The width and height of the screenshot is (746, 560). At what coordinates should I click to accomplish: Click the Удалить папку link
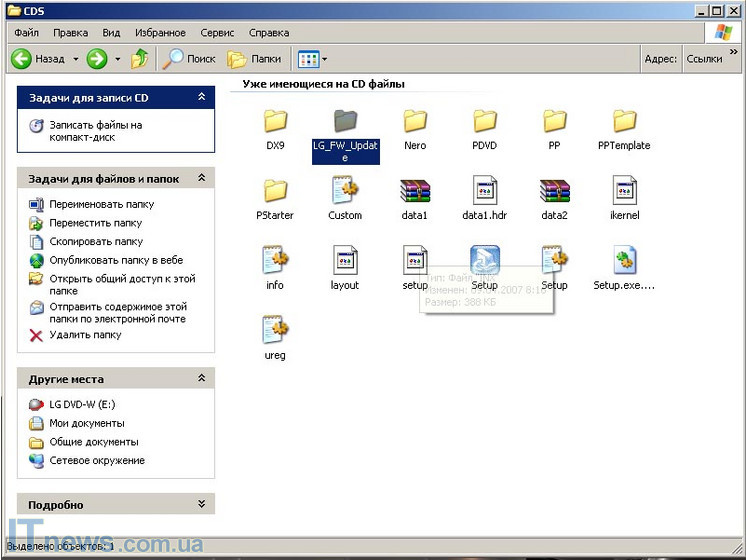[85, 335]
